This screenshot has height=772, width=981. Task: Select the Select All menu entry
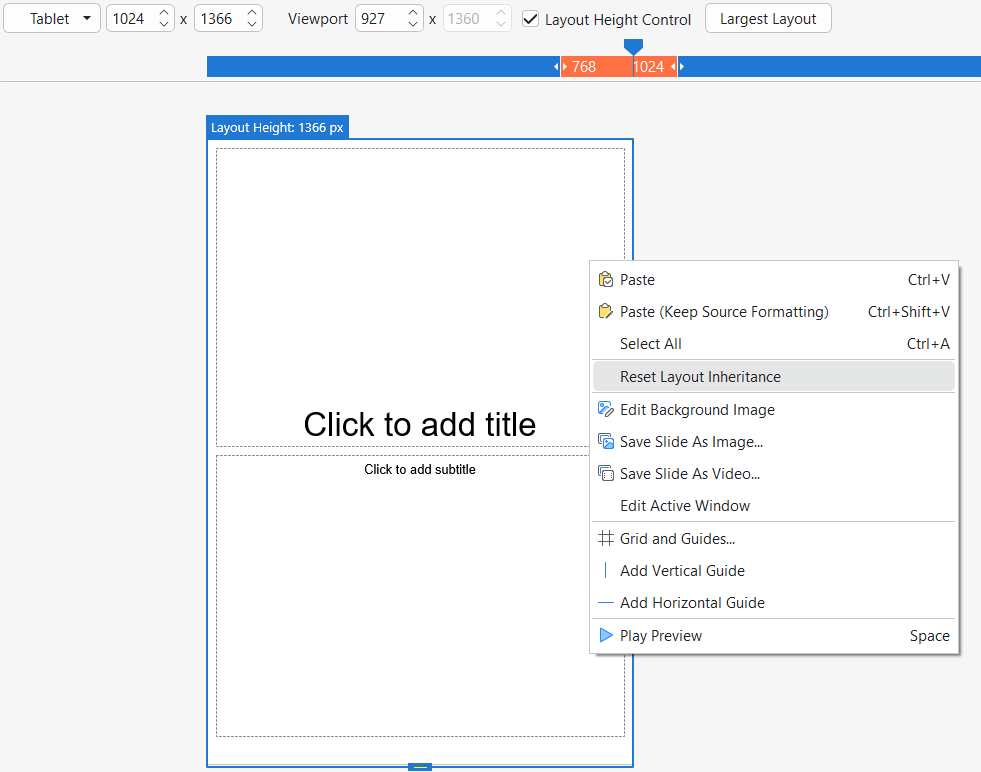651,344
